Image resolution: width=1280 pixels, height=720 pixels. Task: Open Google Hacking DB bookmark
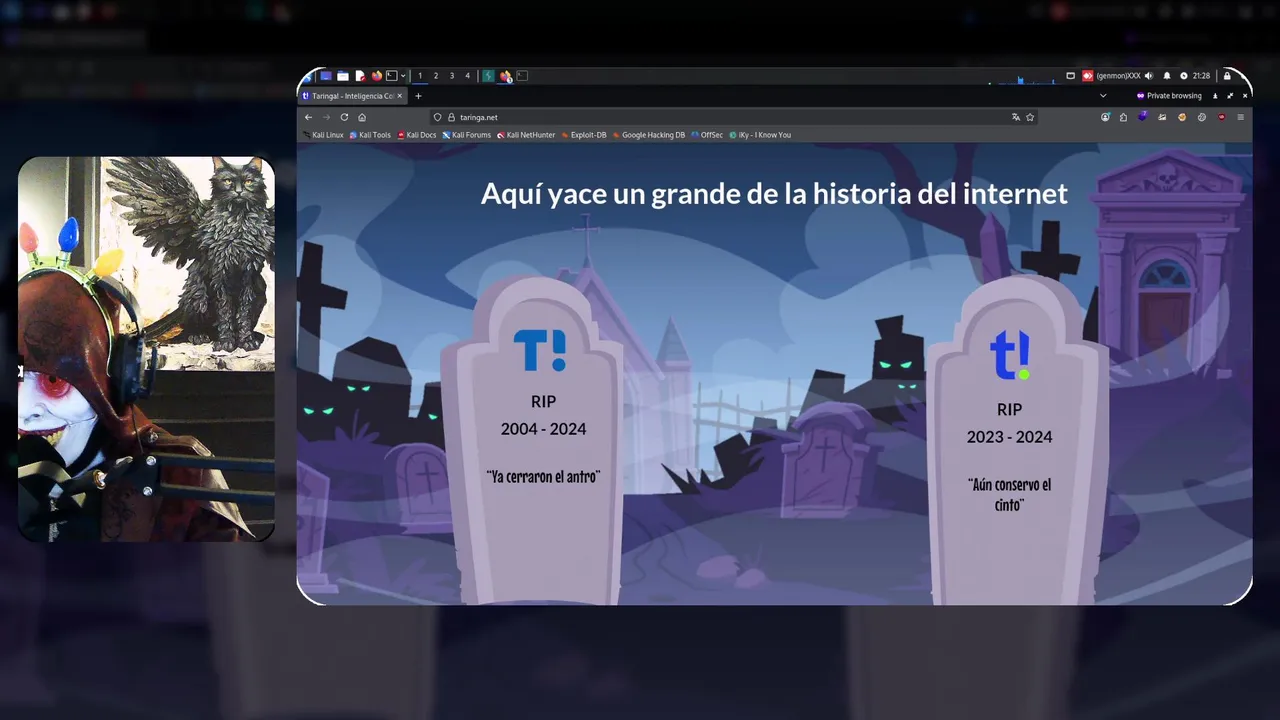[x=649, y=135]
